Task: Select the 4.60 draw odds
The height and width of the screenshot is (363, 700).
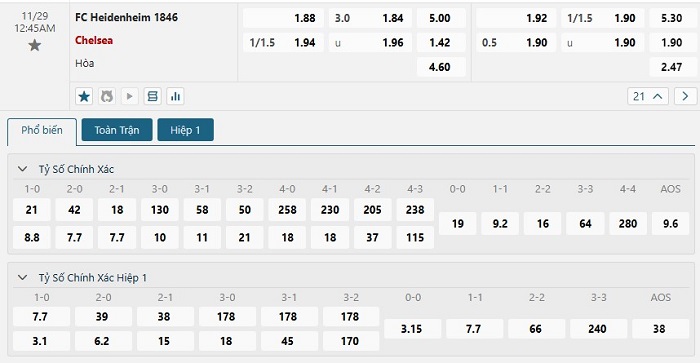Action: 441,67
